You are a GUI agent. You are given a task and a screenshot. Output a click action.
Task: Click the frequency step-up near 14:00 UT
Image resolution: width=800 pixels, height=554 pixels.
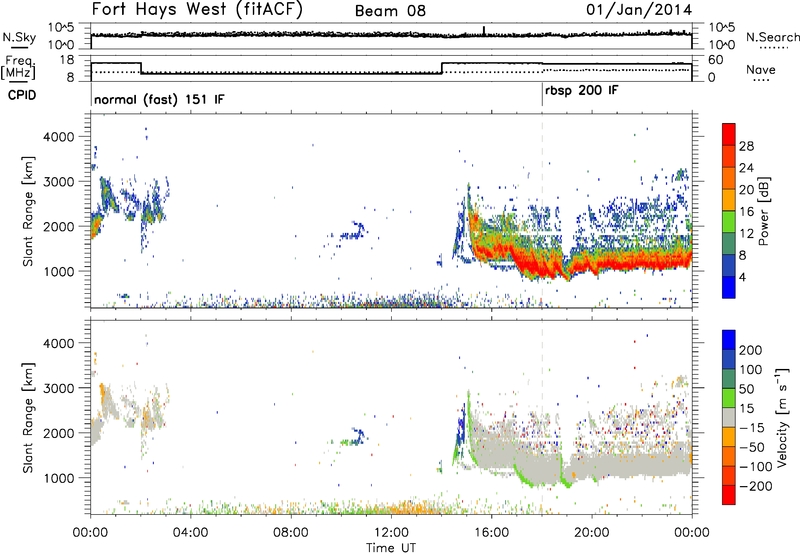click(x=442, y=68)
